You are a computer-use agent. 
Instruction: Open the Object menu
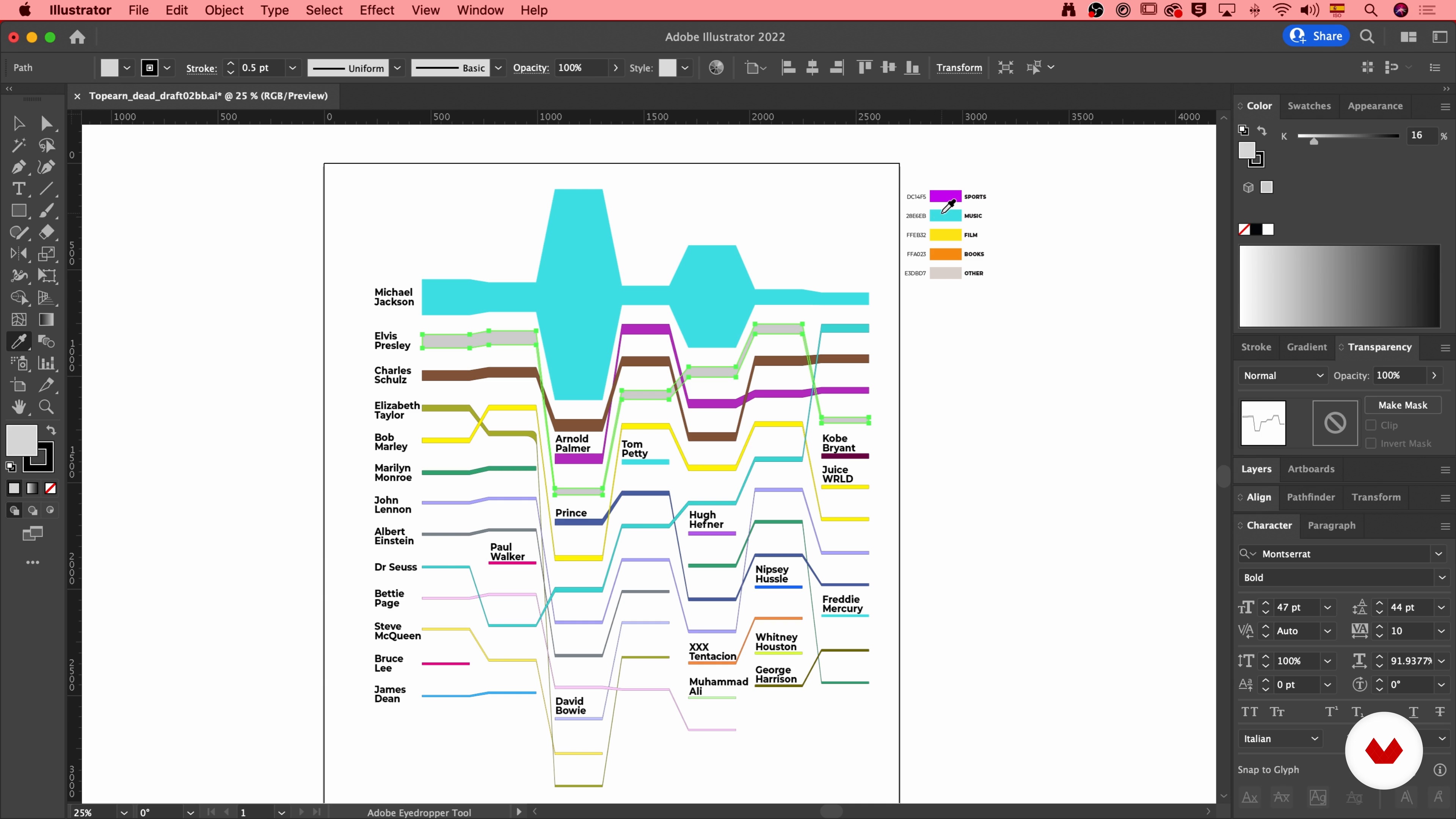click(224, 10)
